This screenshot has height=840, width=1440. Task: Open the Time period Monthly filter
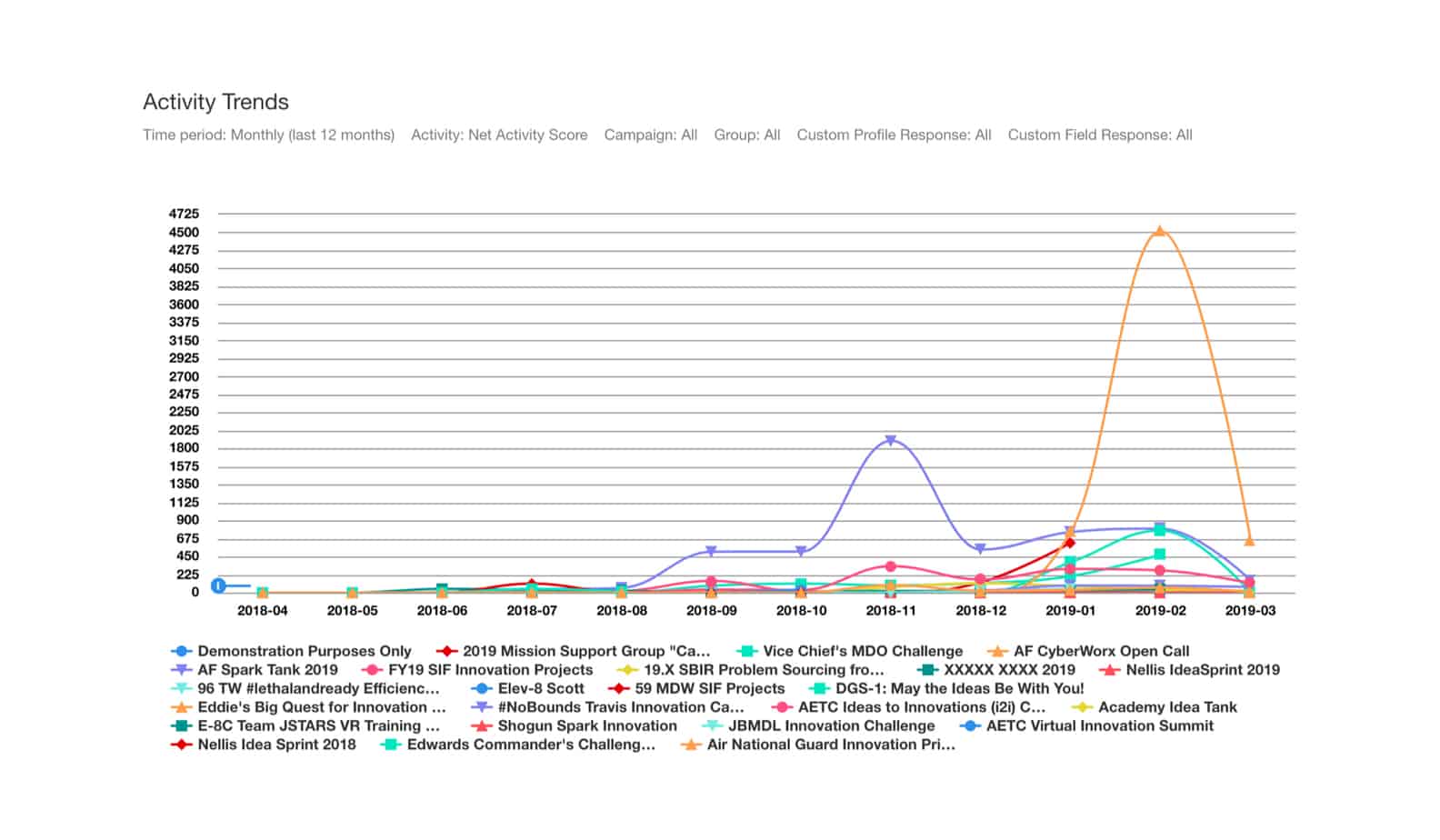pyautogui.click(x=268, y=135)
